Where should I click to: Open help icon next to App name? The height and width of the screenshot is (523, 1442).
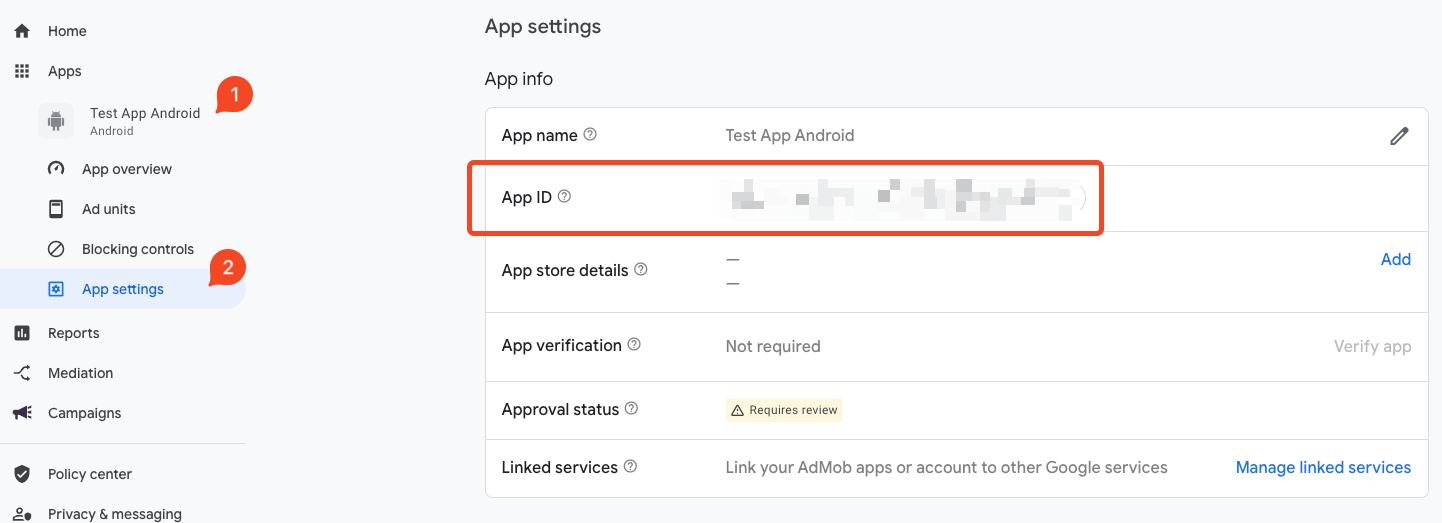coord(590,134)
